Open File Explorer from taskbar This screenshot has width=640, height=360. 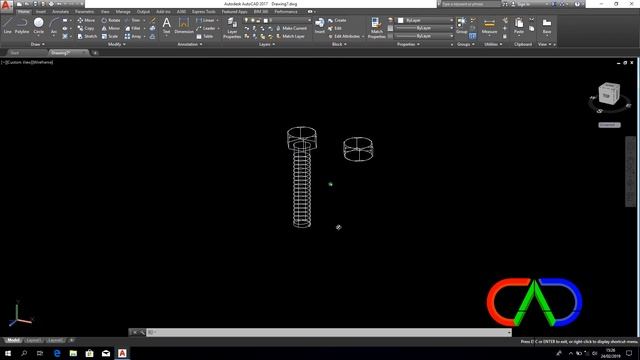(73, 353)
